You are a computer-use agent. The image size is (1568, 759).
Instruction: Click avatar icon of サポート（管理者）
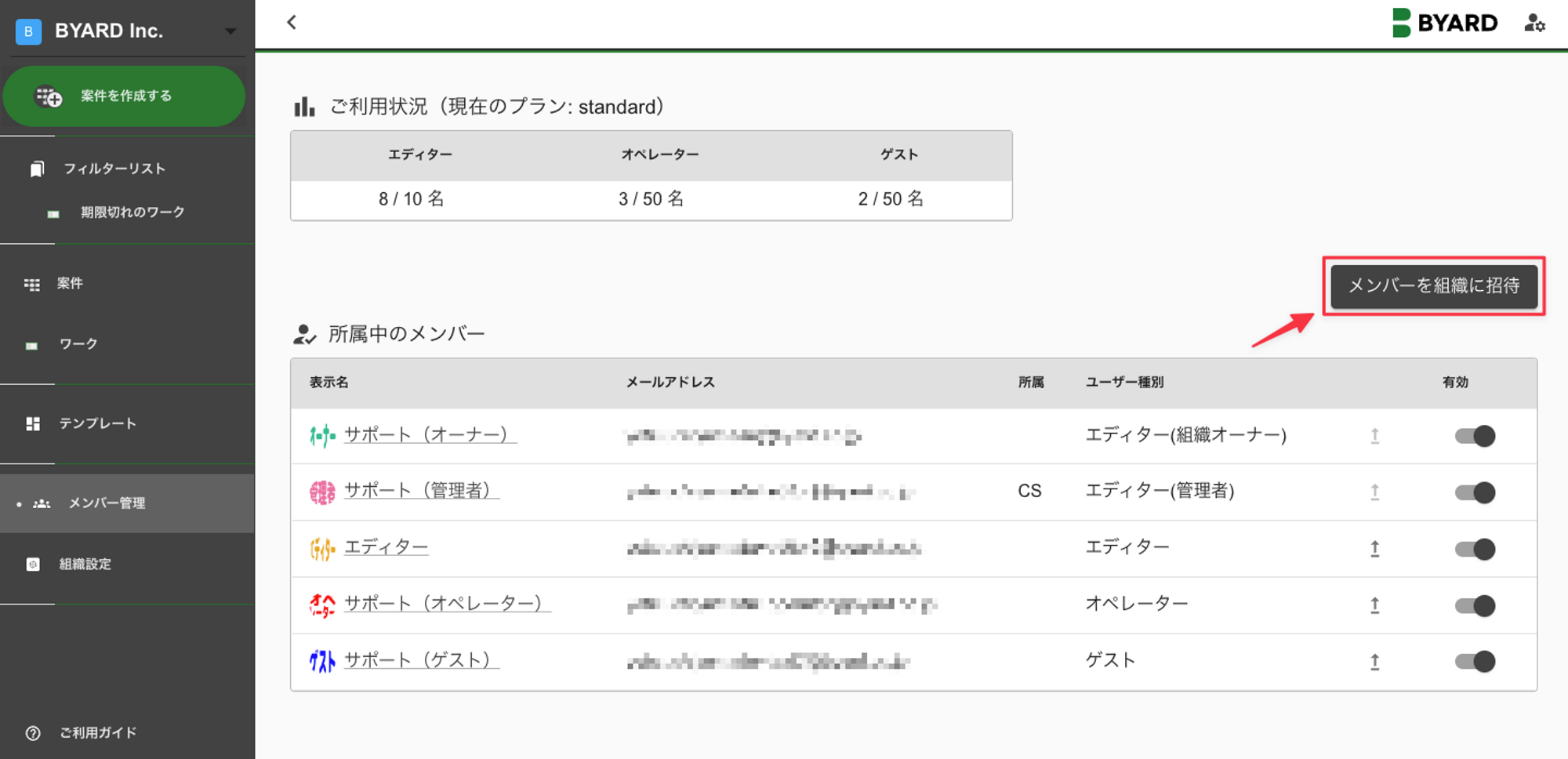point(322,492)
